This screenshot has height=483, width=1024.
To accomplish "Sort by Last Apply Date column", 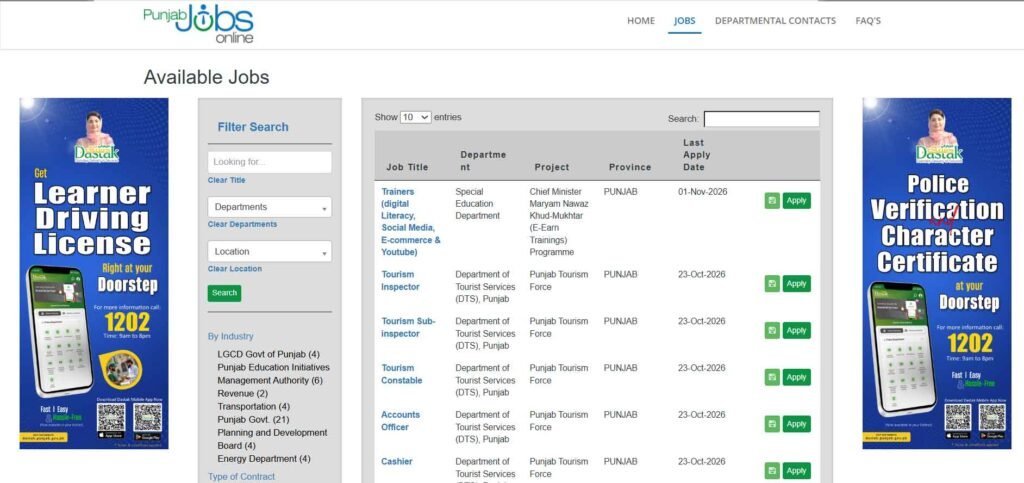I will pos(696,155).
